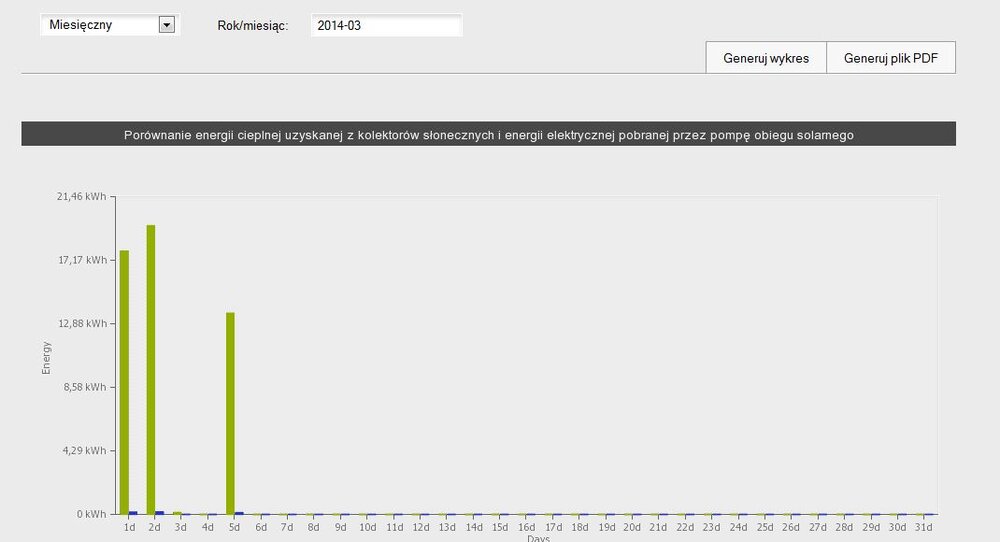
Task: Click the 15d label on the days axis
Action: (500, 527)
